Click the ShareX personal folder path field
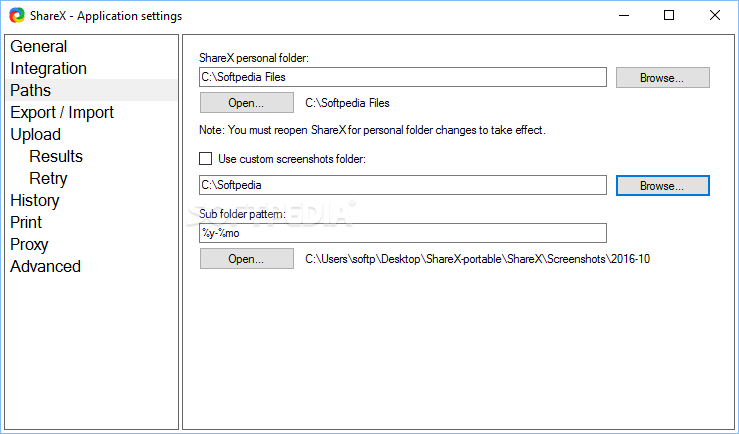This screenshot has width=739, height=434. (402, 77)
